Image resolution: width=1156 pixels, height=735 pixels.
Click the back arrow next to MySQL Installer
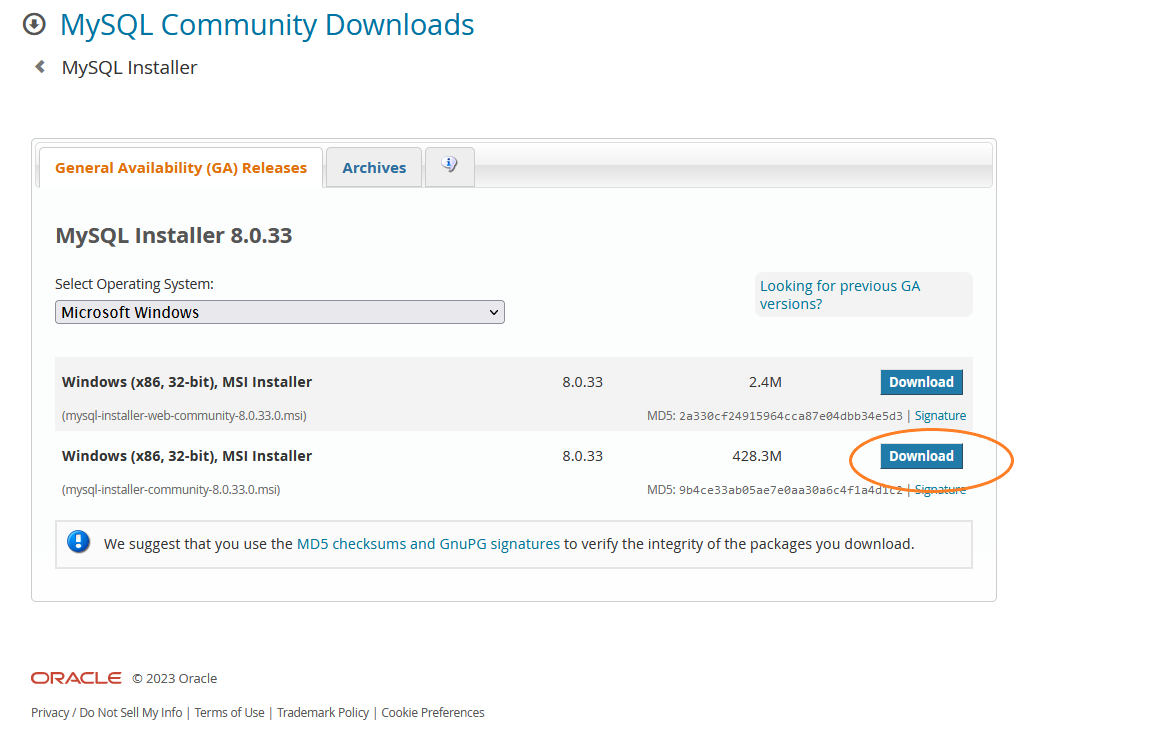pos(40,67)
